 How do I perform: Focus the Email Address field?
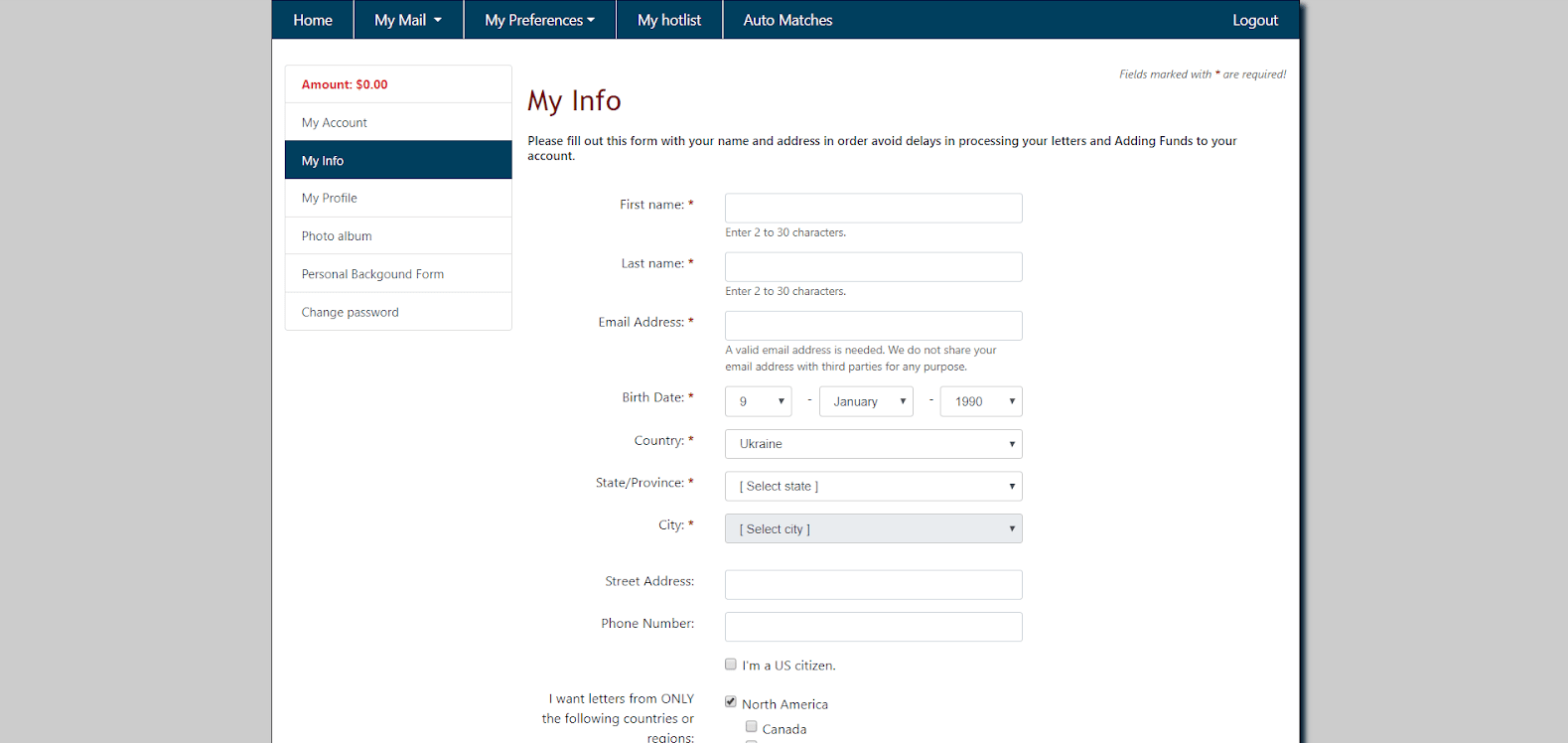(x=874, y=326)
